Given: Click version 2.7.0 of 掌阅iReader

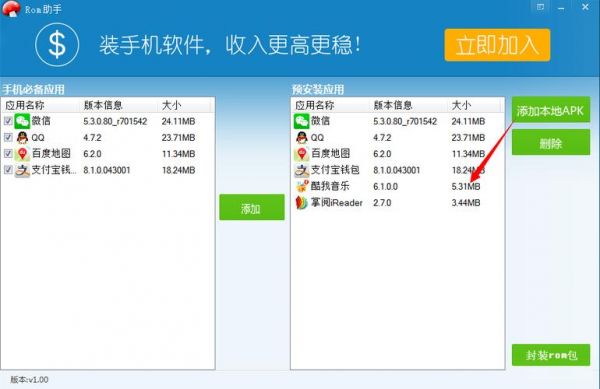Looking at the screenshot, I should 382,203.
